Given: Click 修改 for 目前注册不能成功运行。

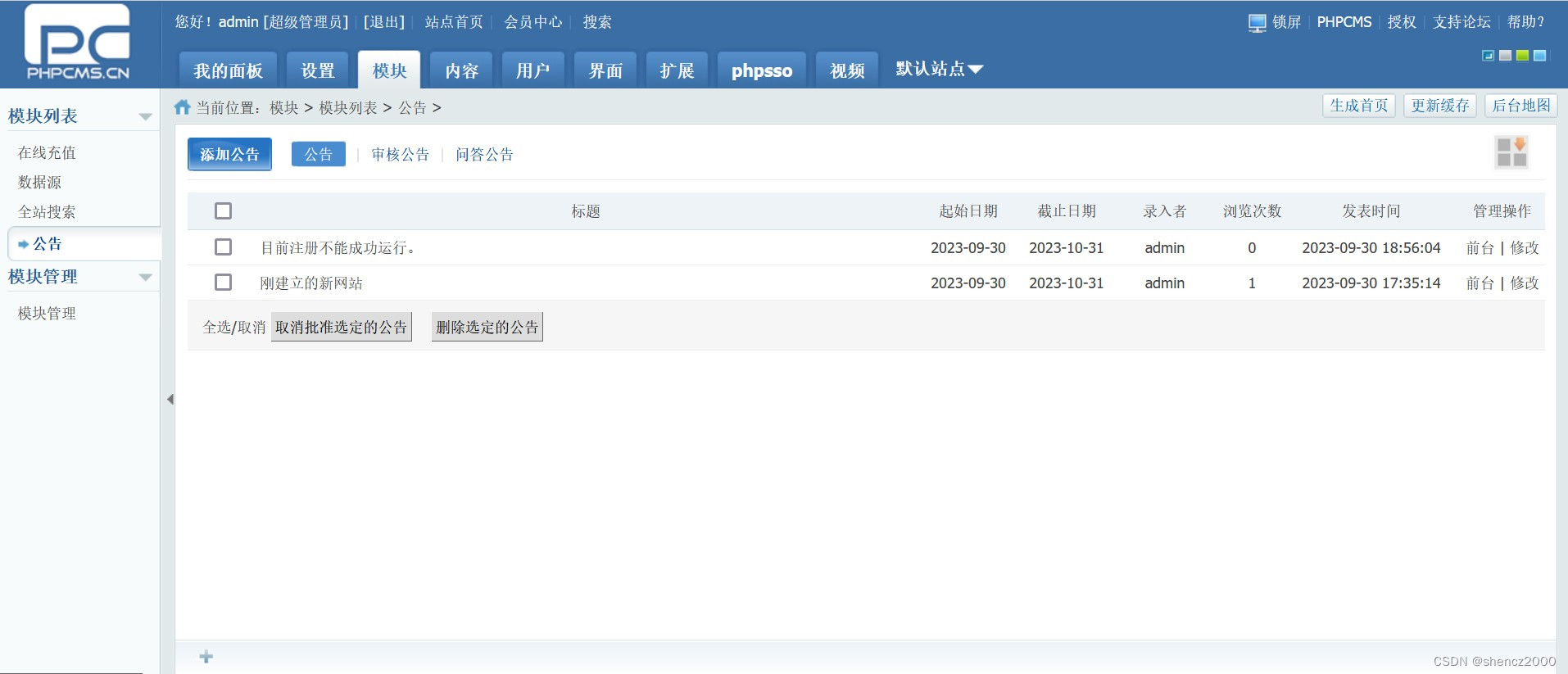Looking at the screenshot, I should (1525, 247).
